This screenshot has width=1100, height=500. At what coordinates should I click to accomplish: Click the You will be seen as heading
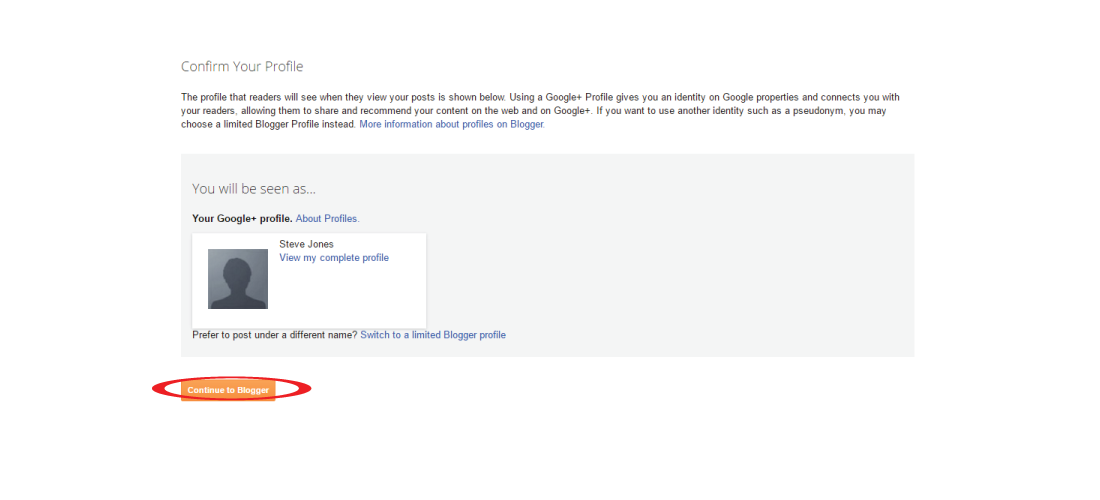tap(254, 189)
